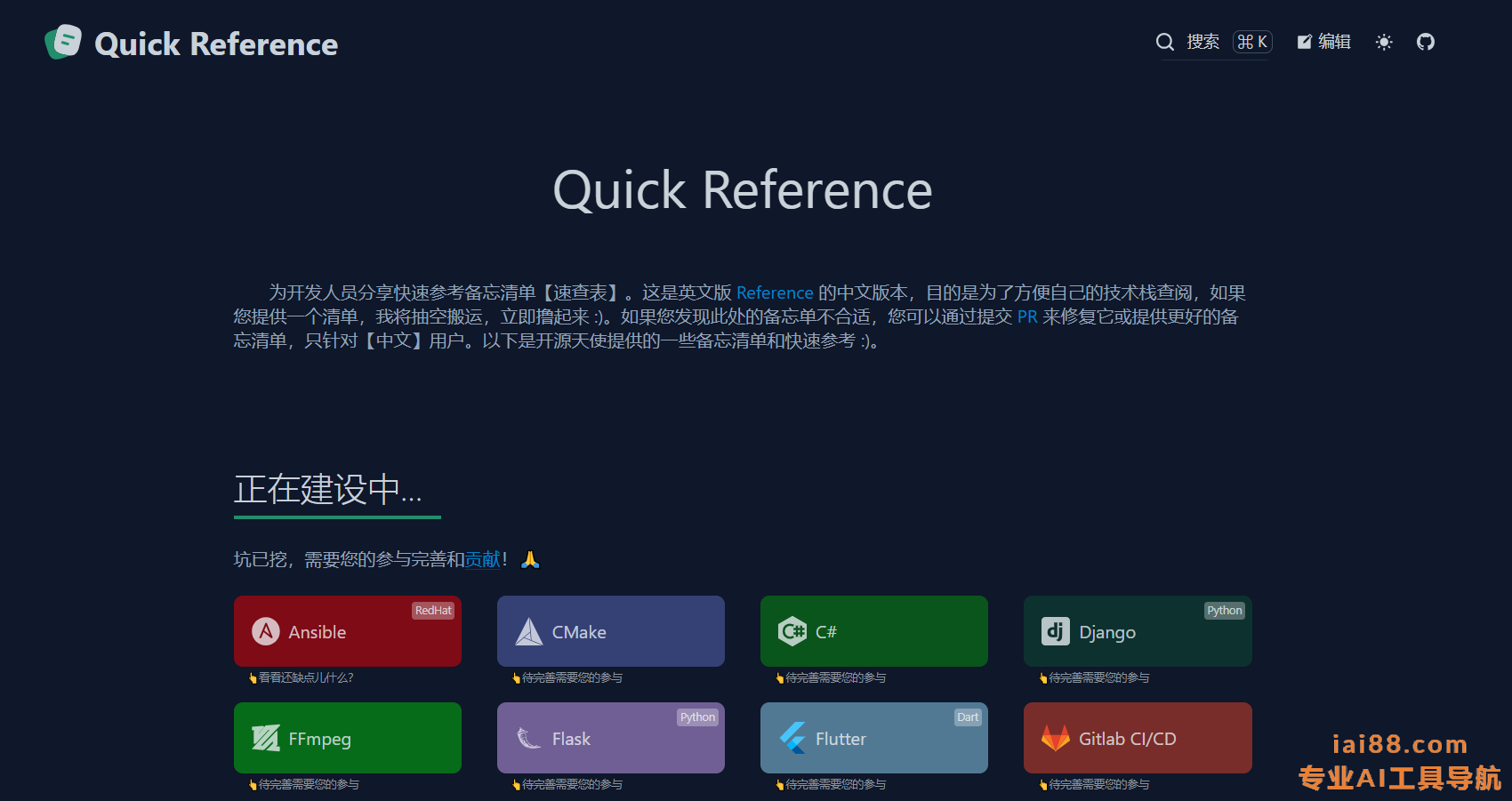Click the CMake triangle icon
Viewport: 1512px width, 801px height.
click(529, 631)
